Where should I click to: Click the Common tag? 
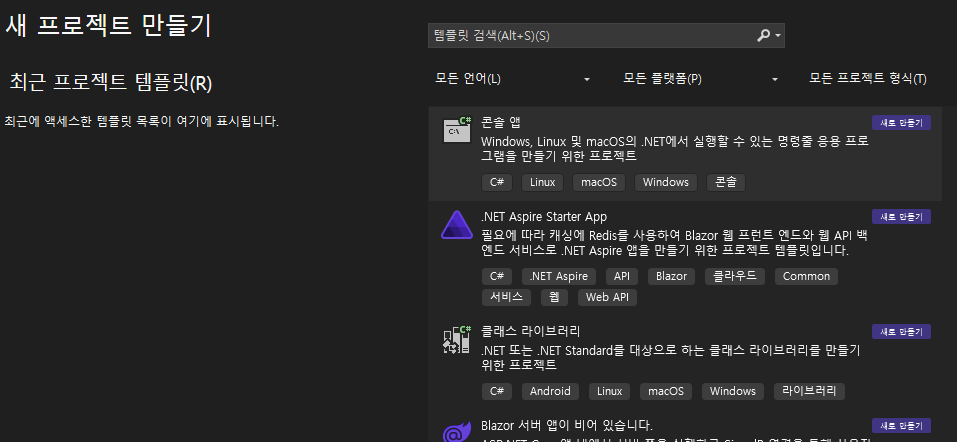coord(806,276)
